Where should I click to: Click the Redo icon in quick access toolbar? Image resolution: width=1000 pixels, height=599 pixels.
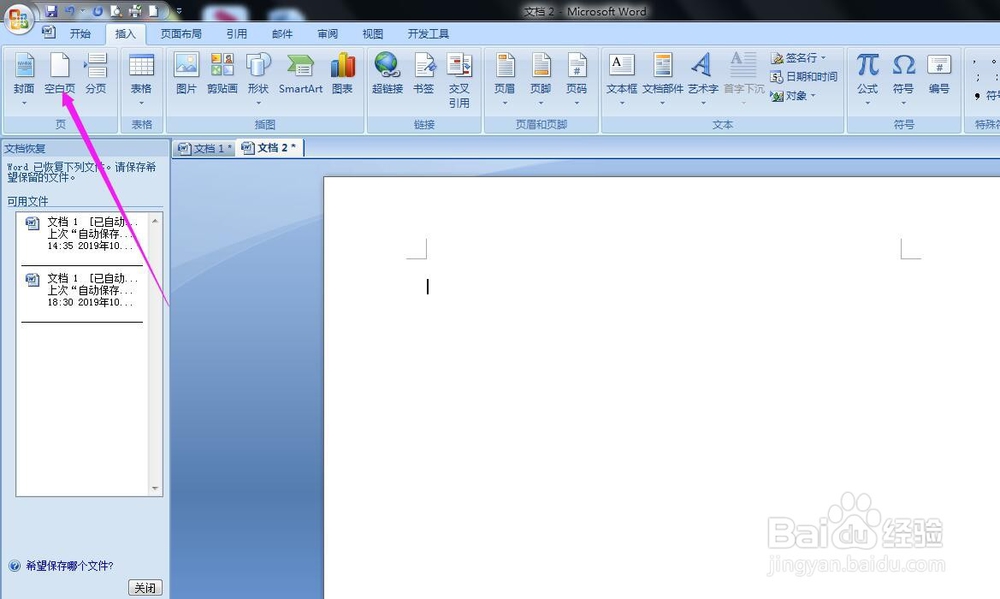coord(98,11)
